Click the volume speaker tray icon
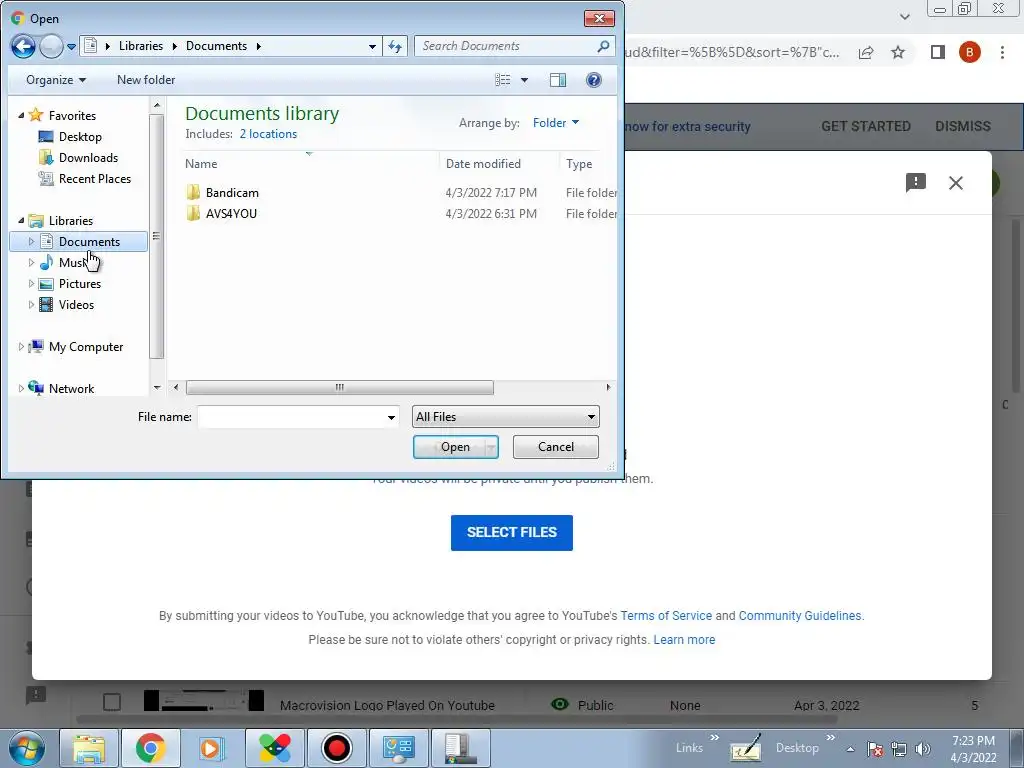 [x=923, y=749]
